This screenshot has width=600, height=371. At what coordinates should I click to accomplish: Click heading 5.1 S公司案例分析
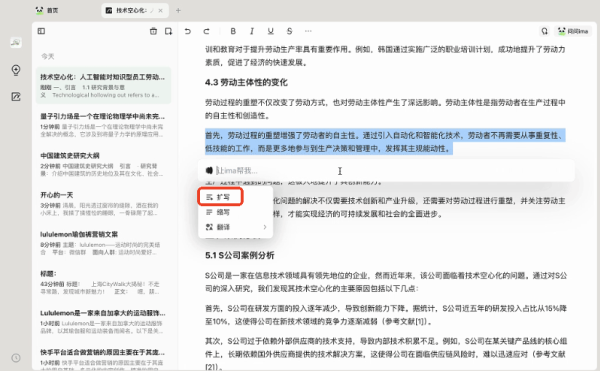(240, 255)
